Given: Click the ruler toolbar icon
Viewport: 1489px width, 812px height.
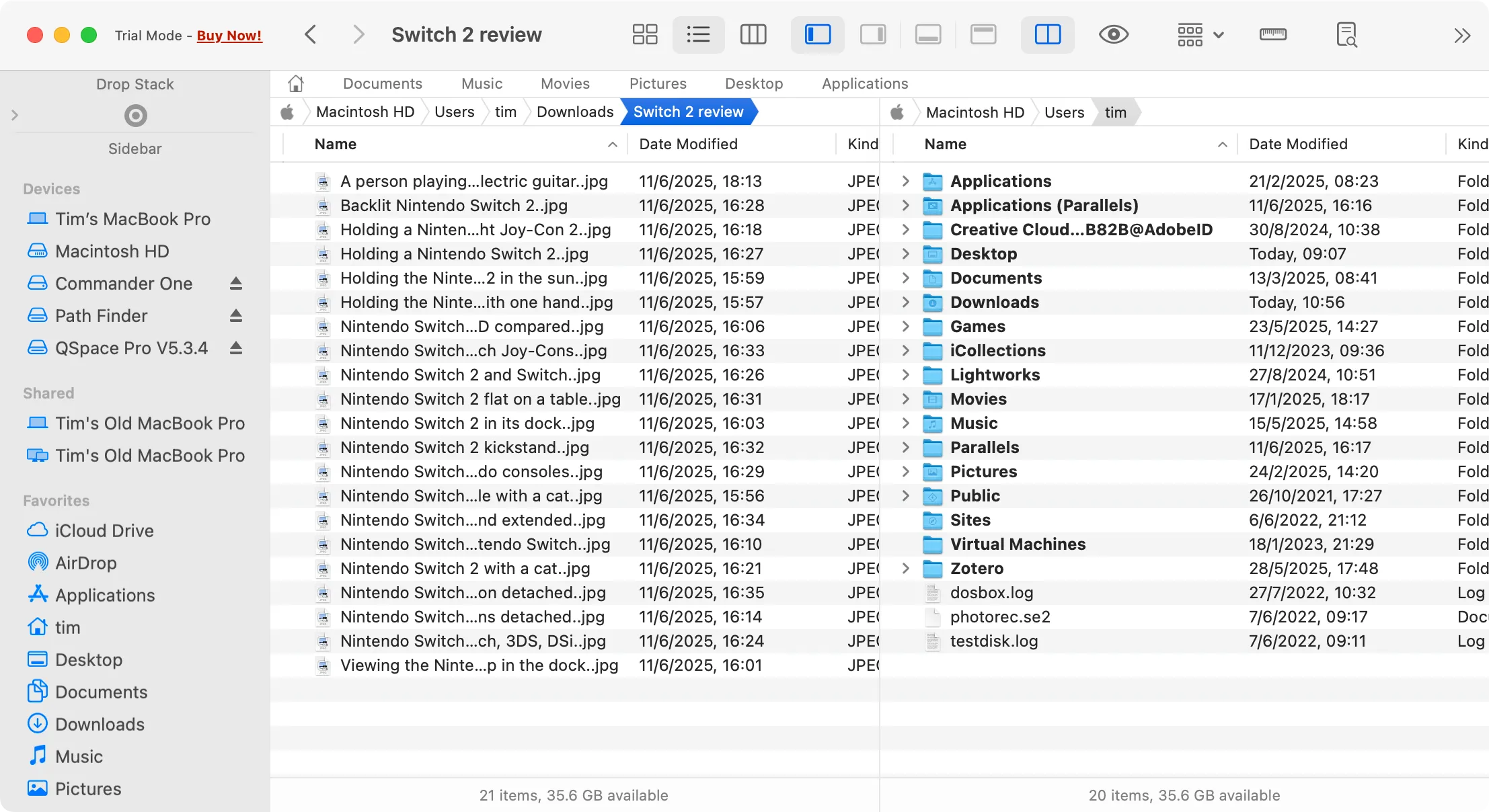Looking at the screenshot, I should [1273, 34].
